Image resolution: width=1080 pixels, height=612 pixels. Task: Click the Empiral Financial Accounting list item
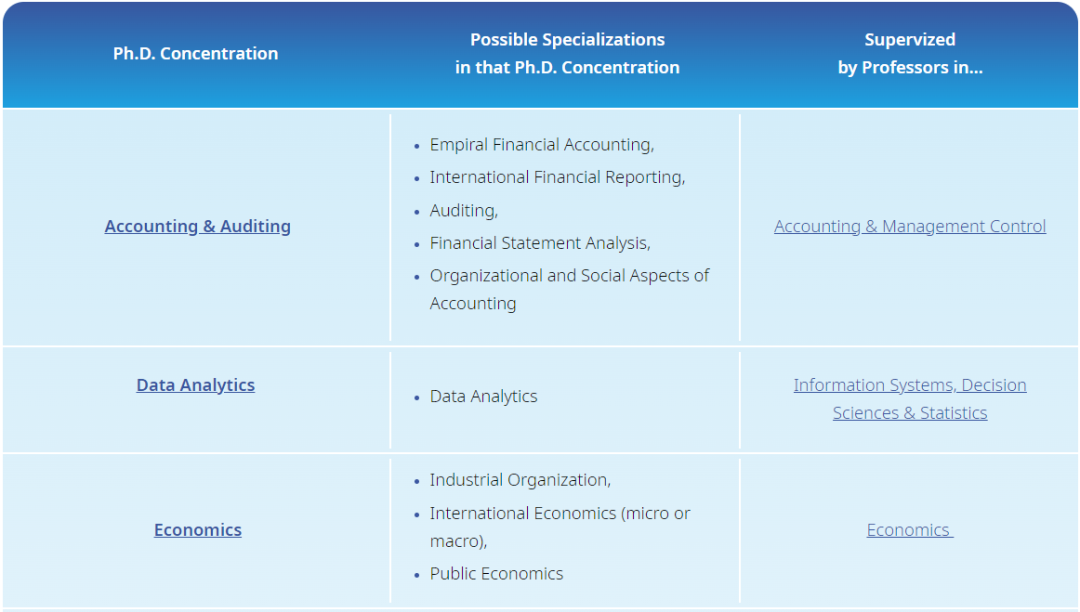(541, 145)
